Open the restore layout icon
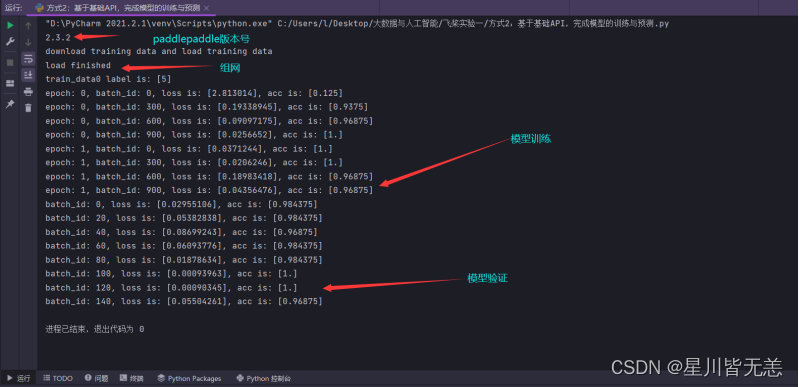Viewport: 799px width, 387px height. 10,84
